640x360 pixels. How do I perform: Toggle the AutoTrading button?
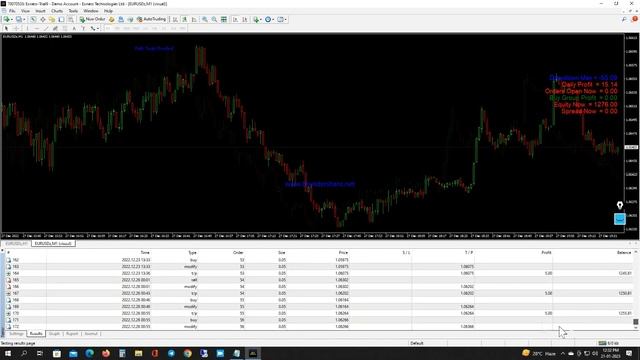click(152, 19)
